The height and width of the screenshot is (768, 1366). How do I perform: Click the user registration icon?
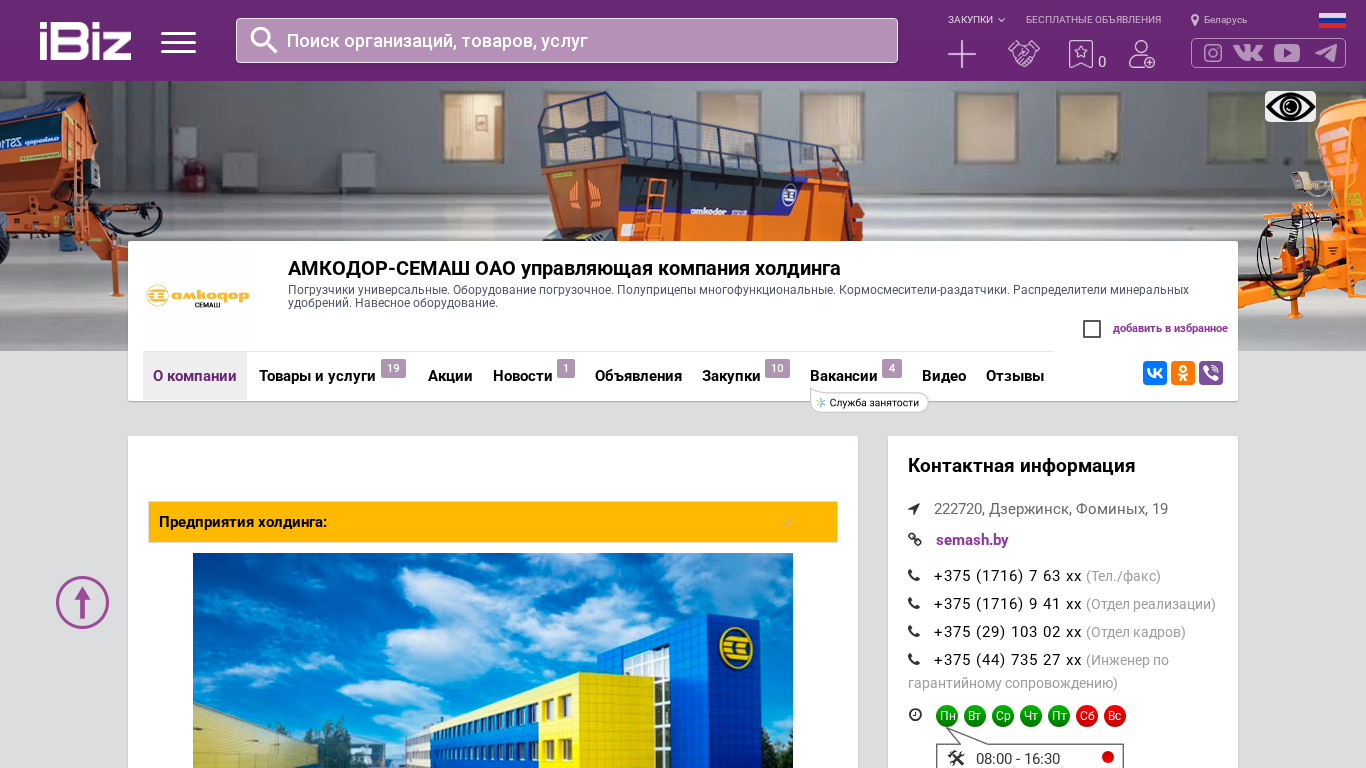pos(1142,54)
